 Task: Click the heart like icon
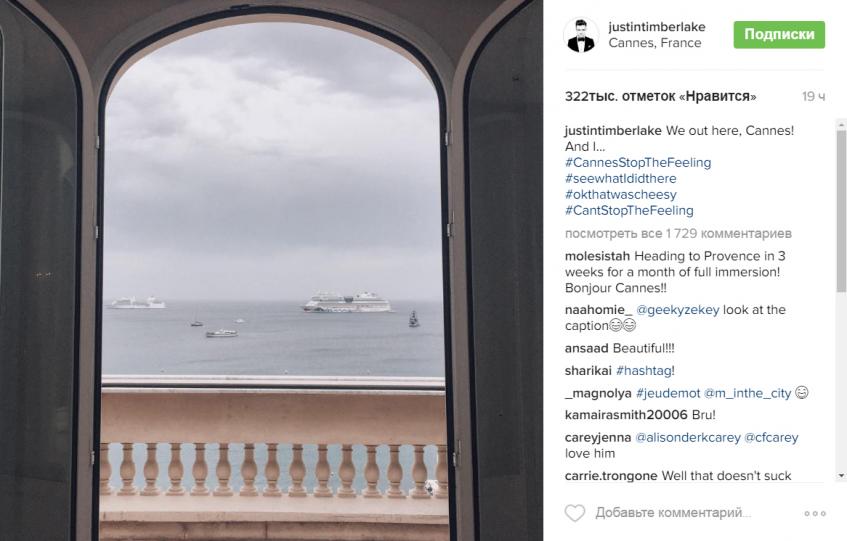pyautogui.click(x=575, y=513)
